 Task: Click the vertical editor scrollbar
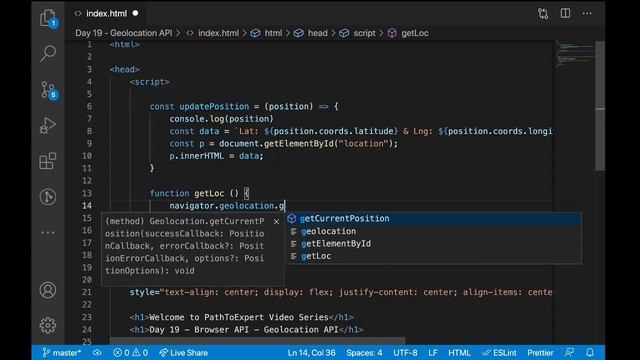(x=600, y=106)
